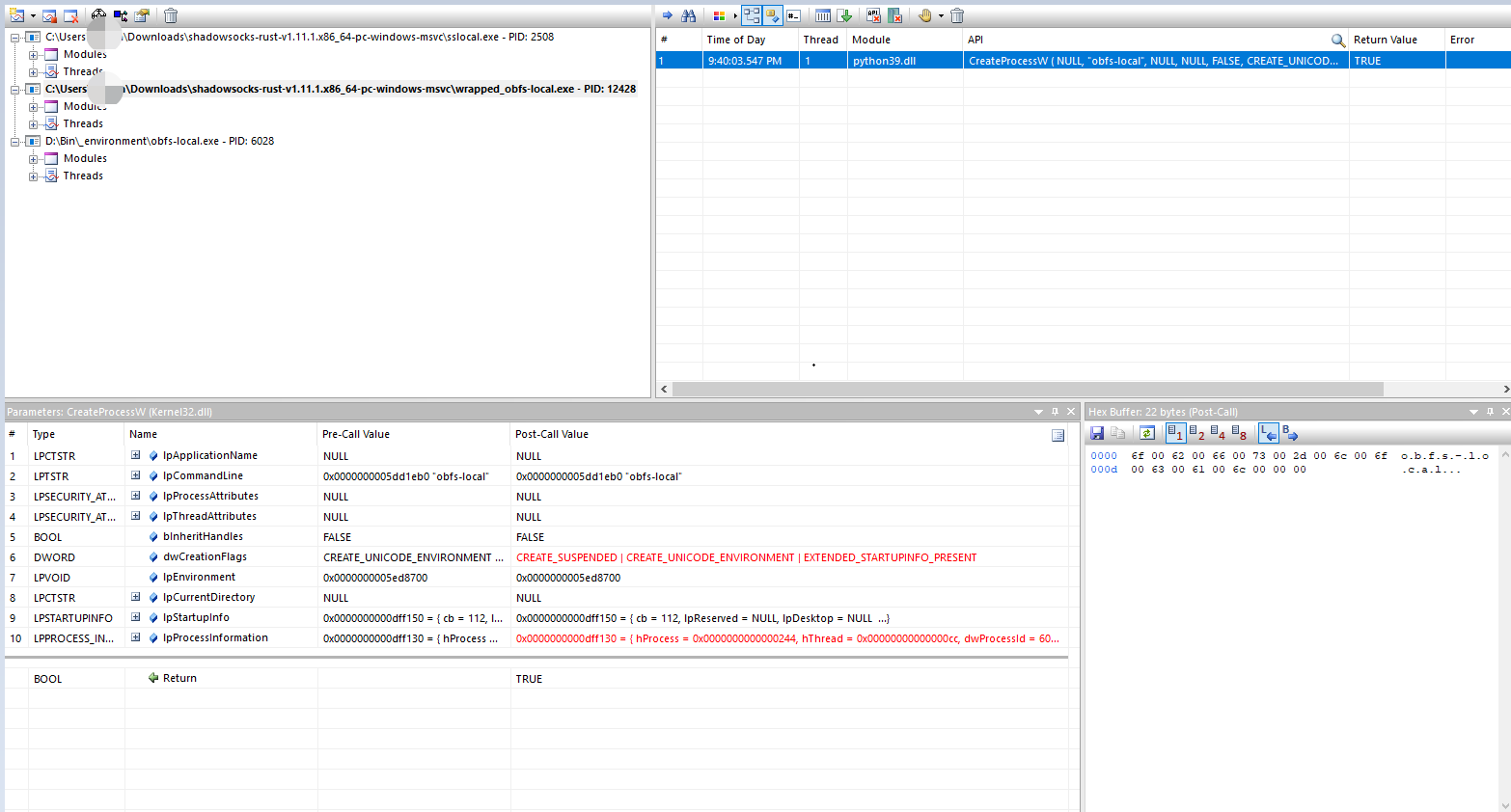Open the Monitor New Process dropdown arrow
This screenshot has width=1511, height=812.
click(x=32, y=15)
